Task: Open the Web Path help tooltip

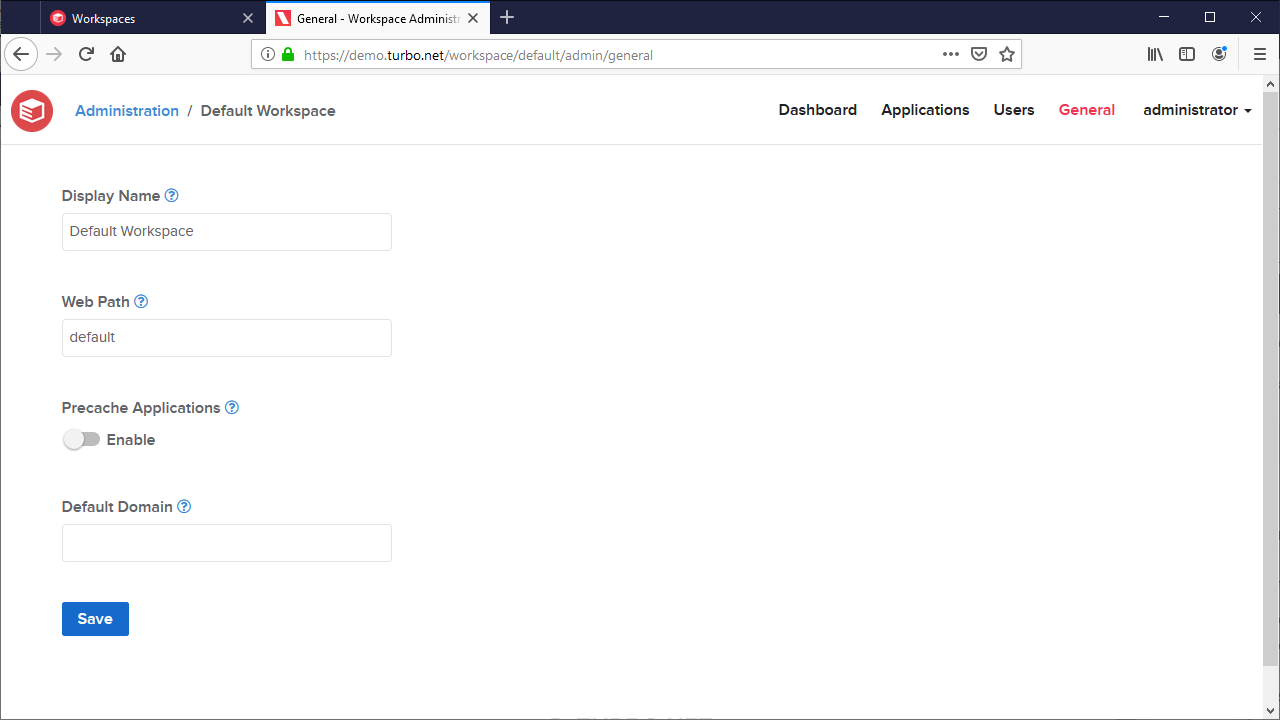Action: [141, 301]
